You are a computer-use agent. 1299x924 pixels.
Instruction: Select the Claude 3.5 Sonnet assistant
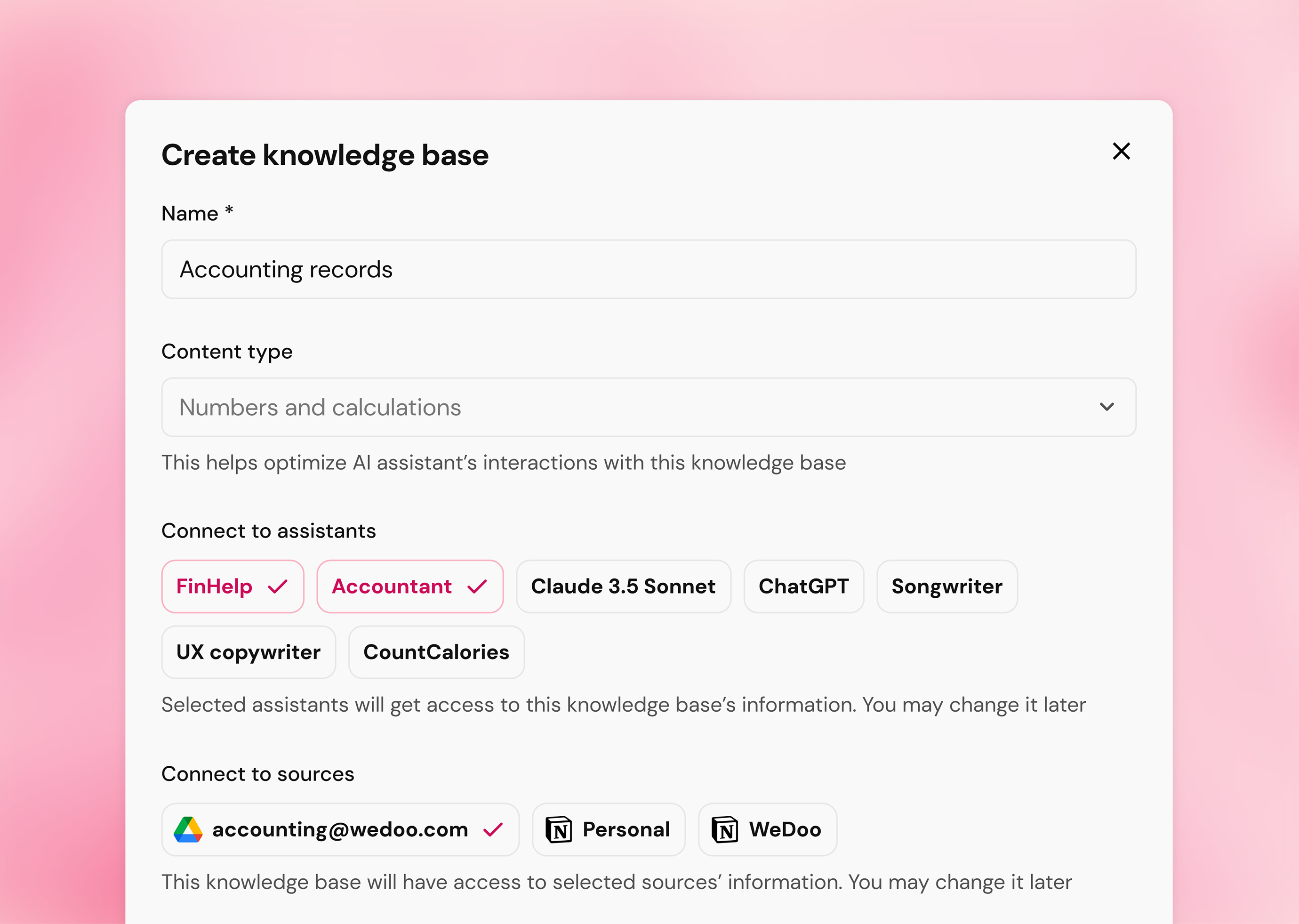coord(623,587)
